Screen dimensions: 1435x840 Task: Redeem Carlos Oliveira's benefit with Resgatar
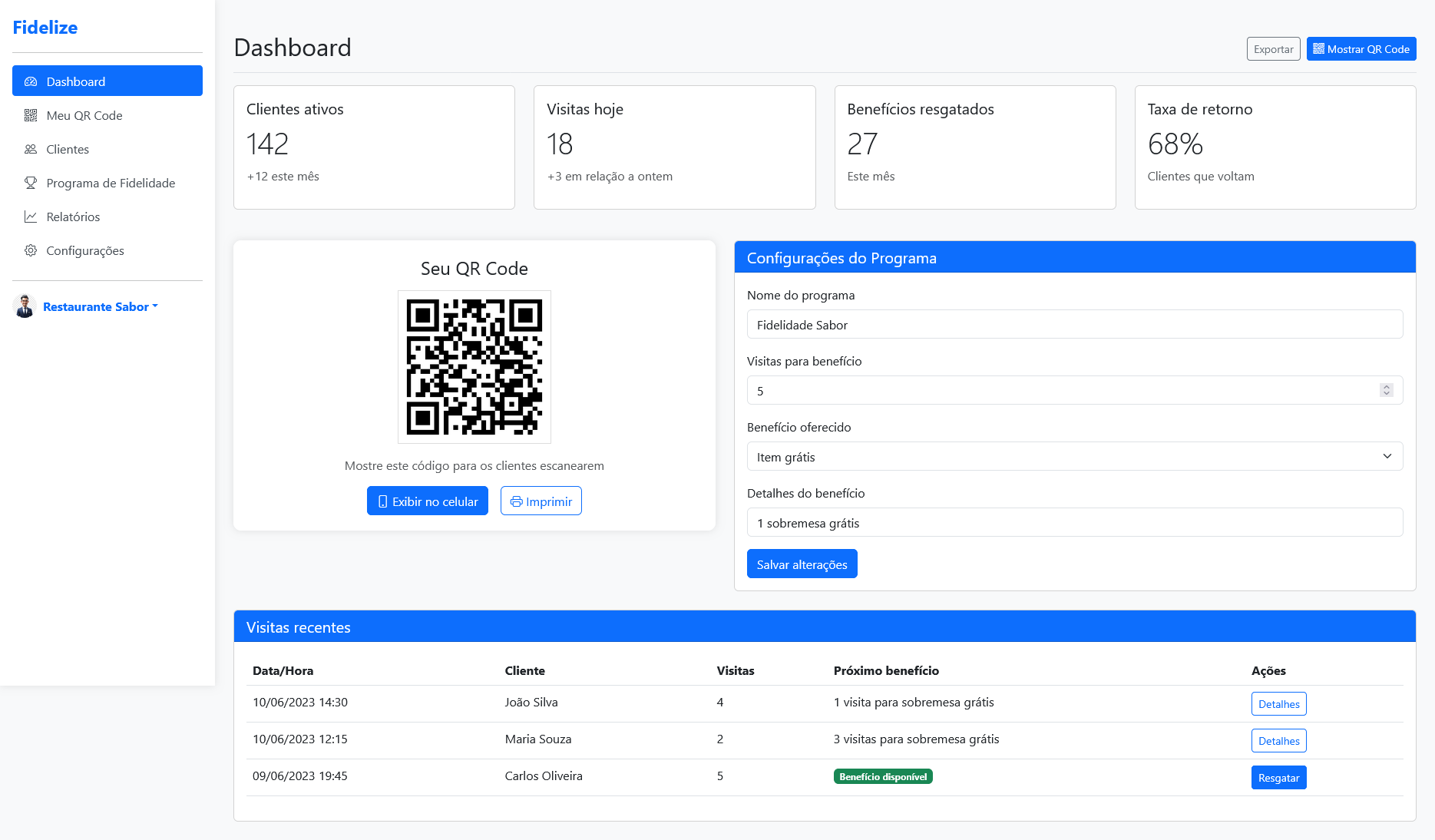point(1278,778)
